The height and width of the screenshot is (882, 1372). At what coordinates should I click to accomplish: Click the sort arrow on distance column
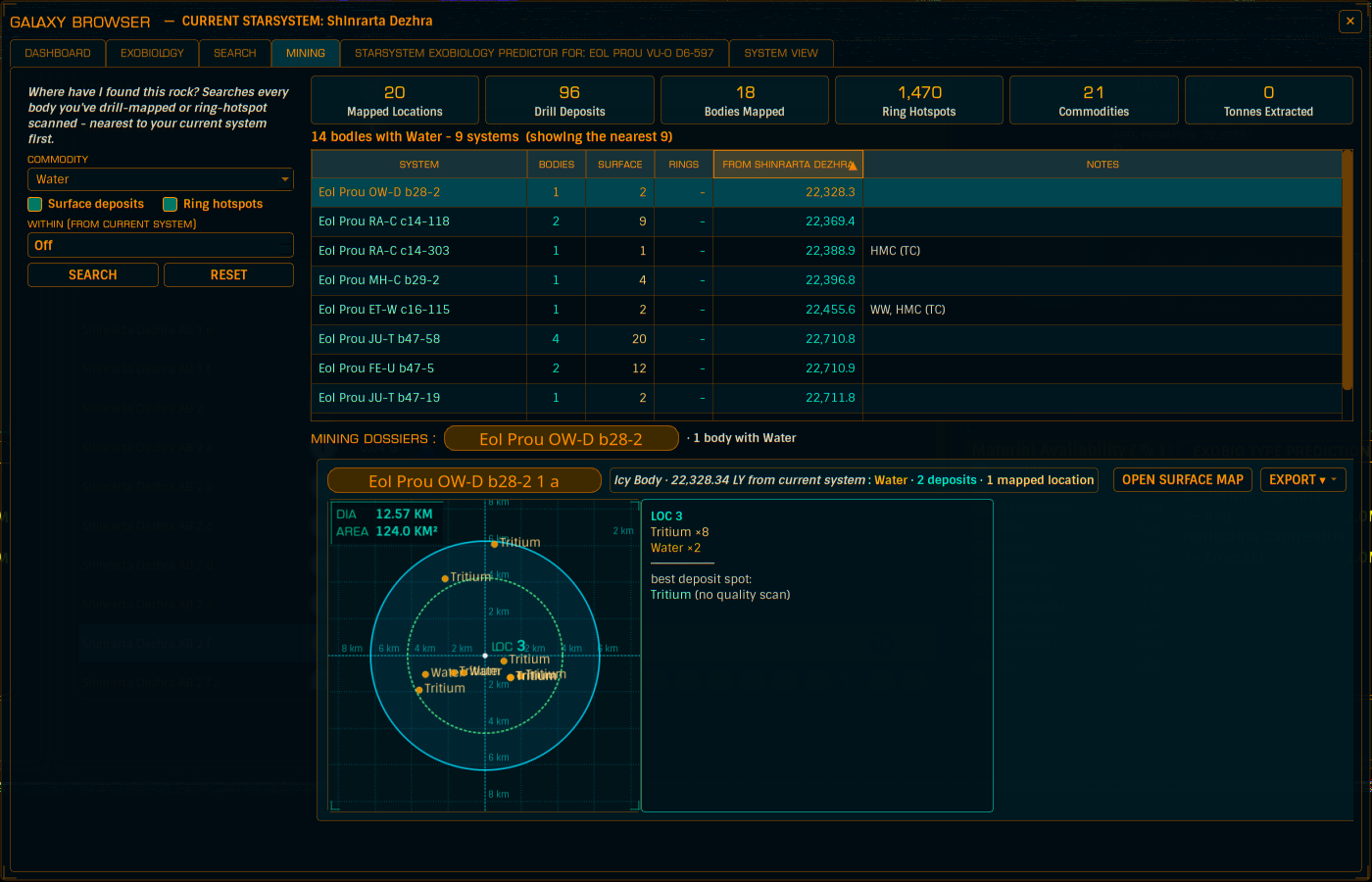click(853, 166)
